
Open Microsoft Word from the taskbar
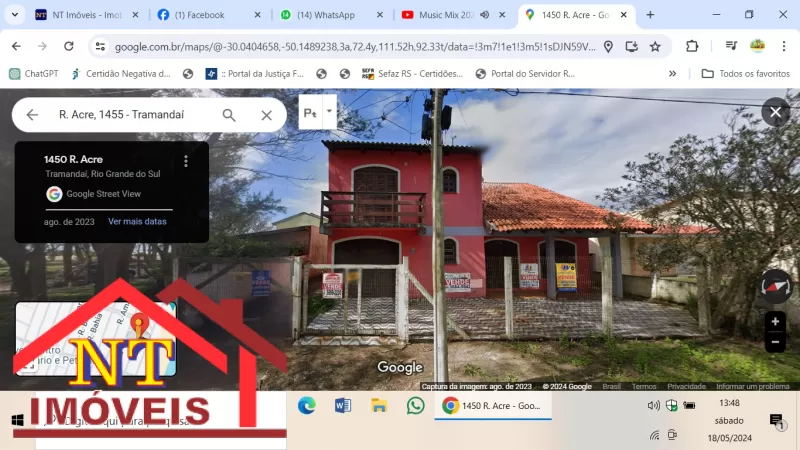tap(343, 406)
